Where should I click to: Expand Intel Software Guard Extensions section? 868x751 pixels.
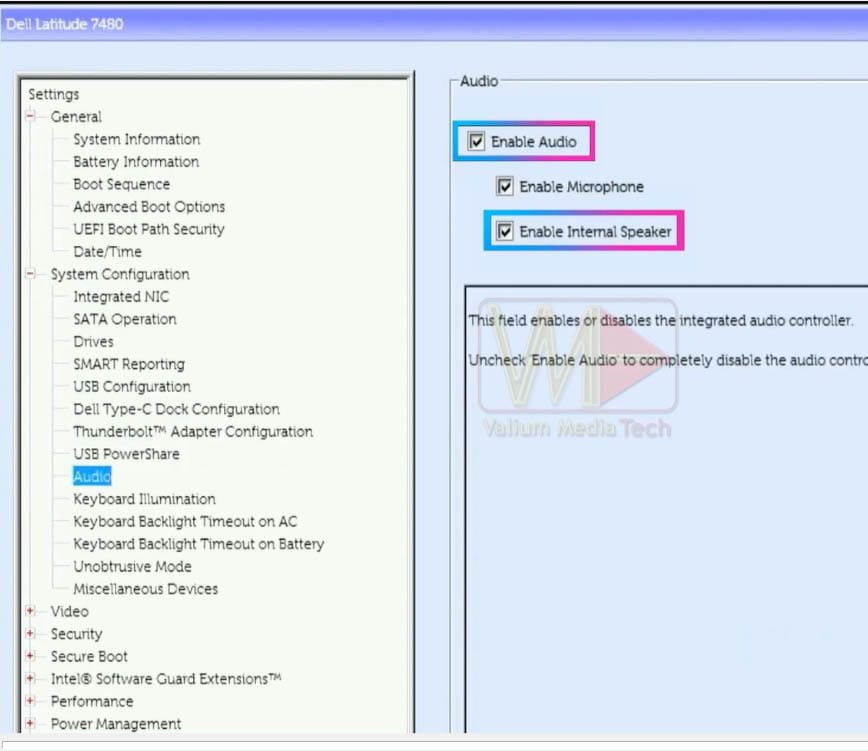tap(30, 679)
